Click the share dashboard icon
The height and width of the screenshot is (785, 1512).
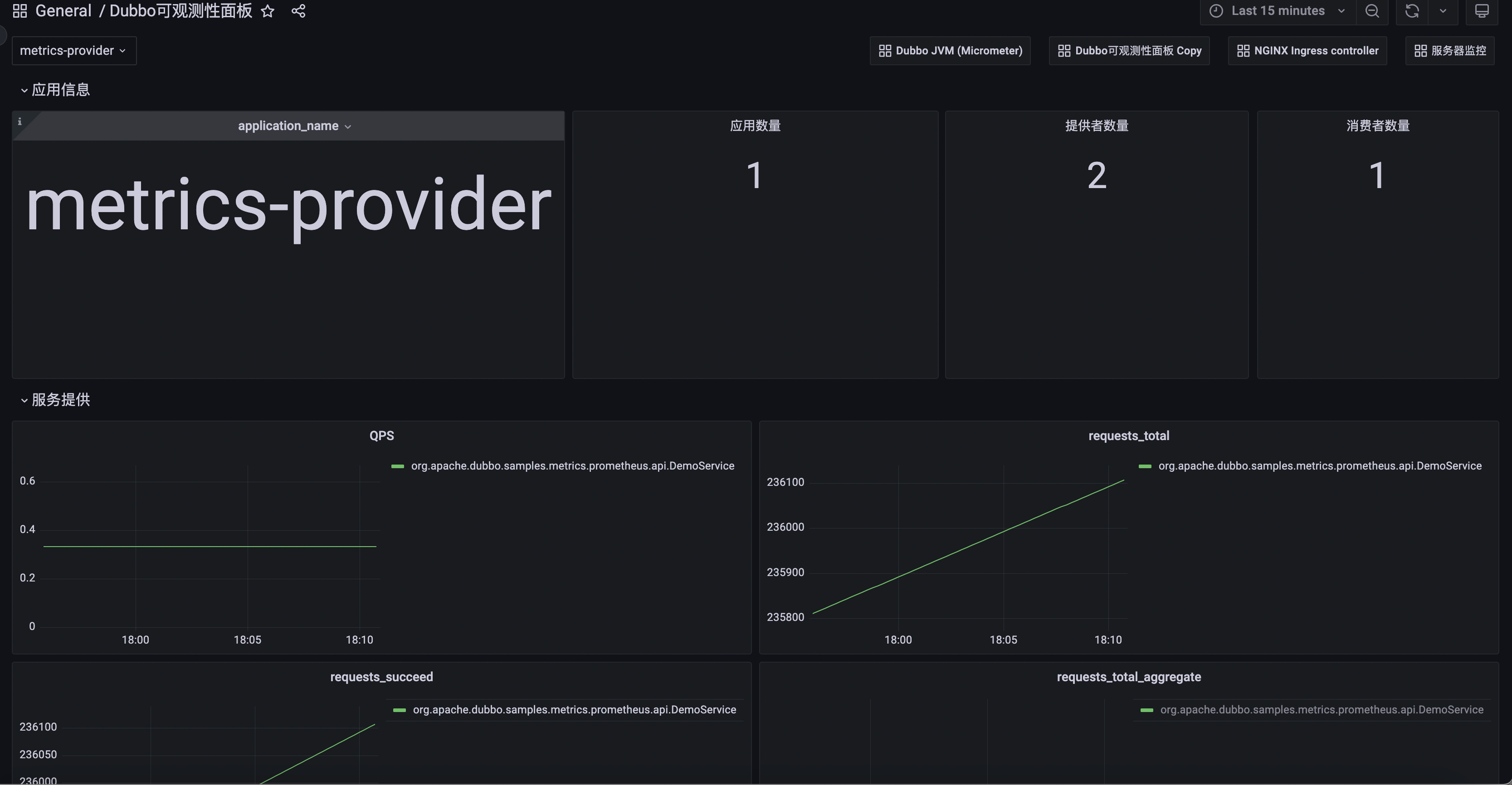pyautogui.click(x=298, y=11)
